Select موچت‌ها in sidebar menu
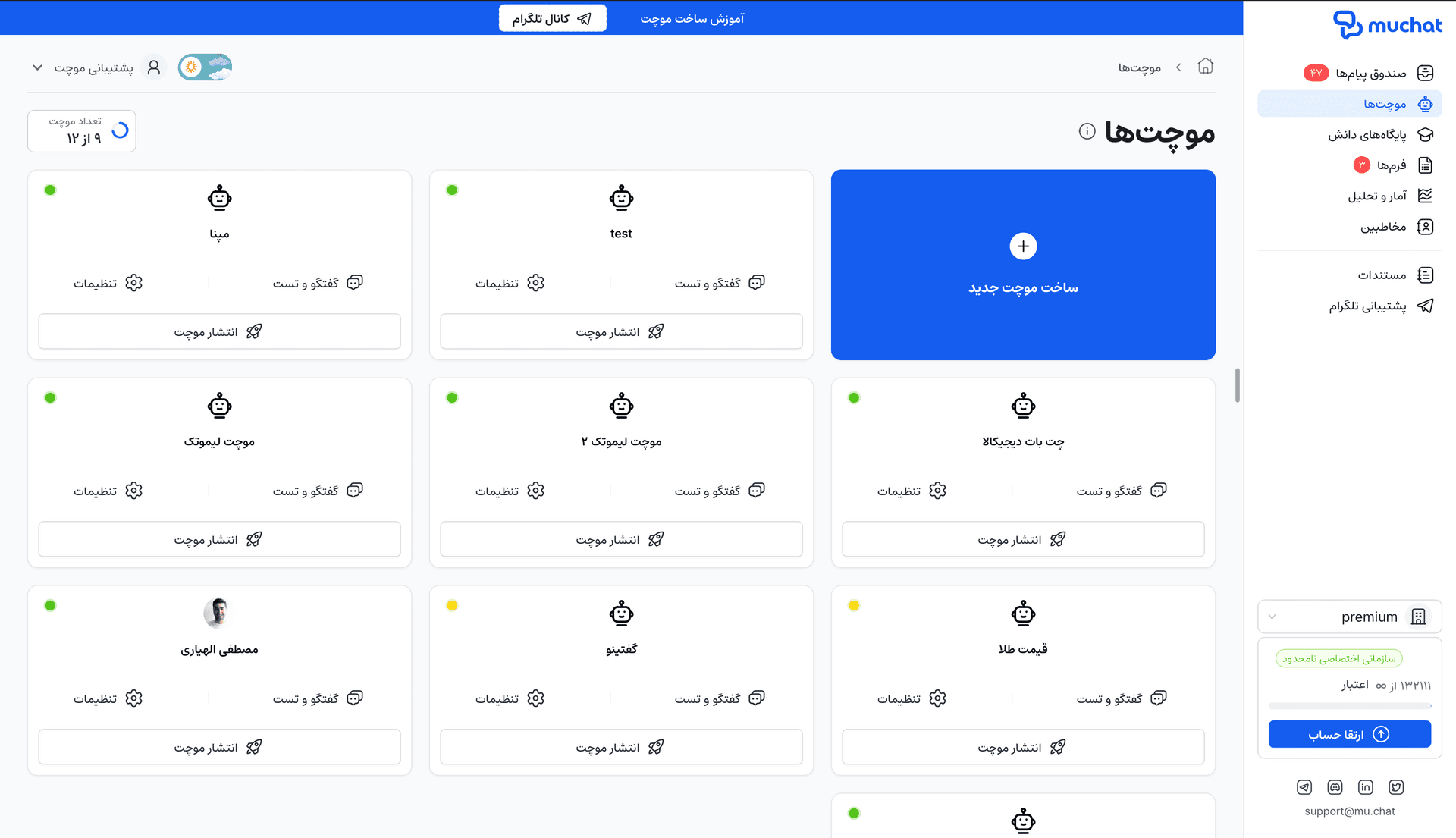 [x=1349, y=104]
